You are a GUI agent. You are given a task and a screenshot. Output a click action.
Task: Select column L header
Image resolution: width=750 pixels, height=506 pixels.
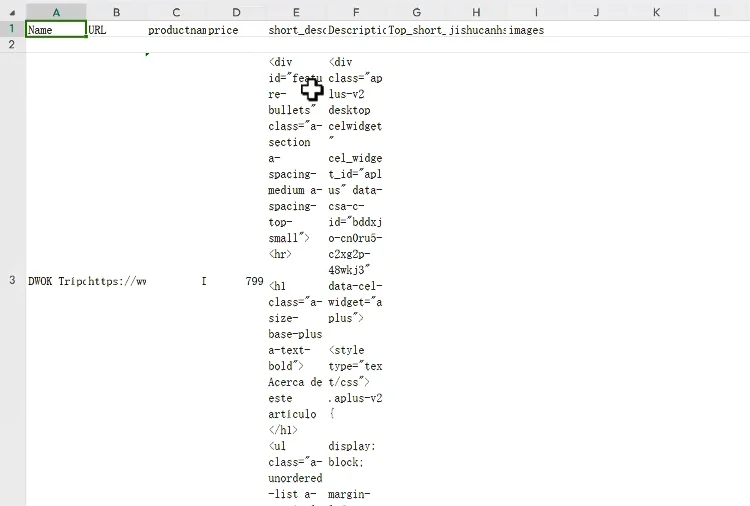717,12
